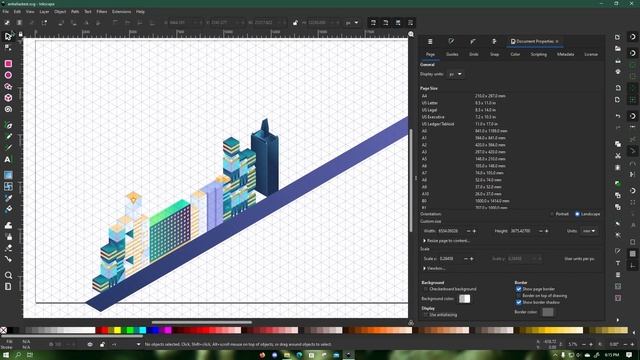Image resolution: width=640 pixels, height=360 pixels.
Task: Switch to the Grids tab
Action: tap(473, 54)
